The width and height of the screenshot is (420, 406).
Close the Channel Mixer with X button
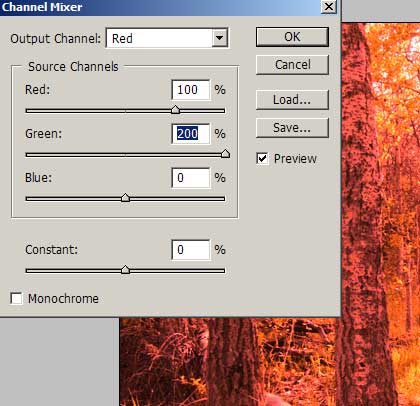click(x=329, y=7)
